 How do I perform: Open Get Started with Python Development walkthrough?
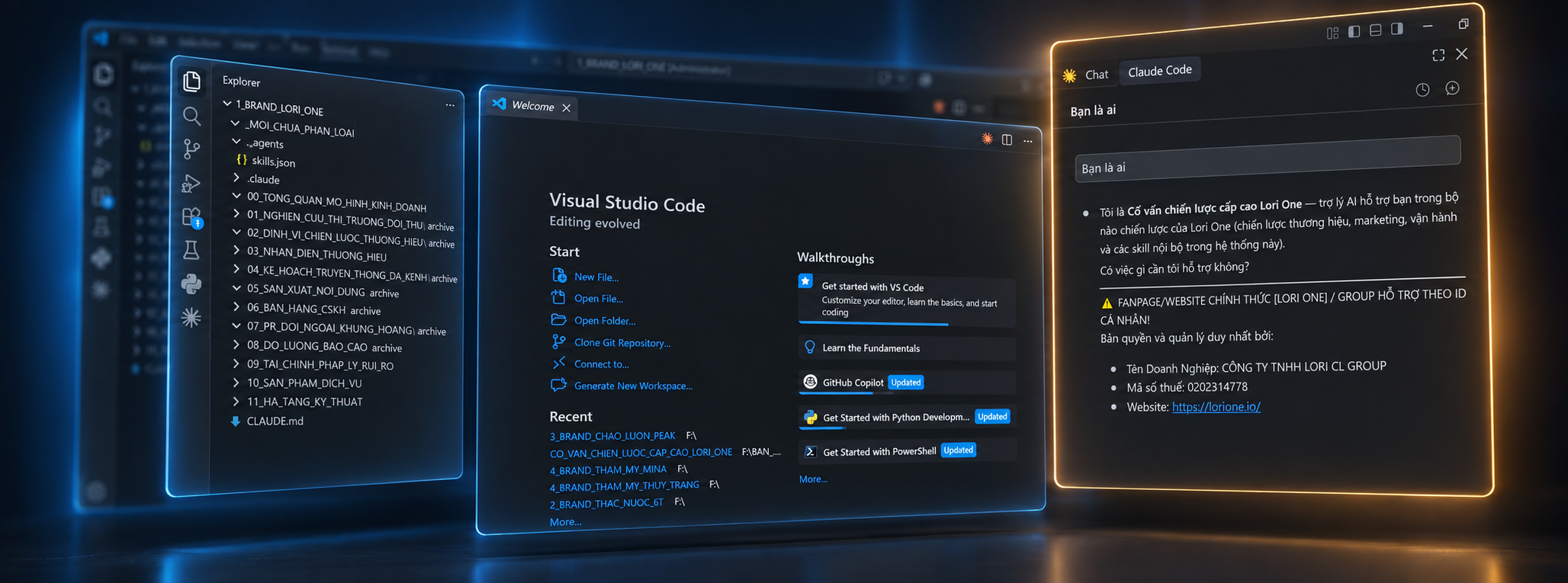click(x=907, y=417)
